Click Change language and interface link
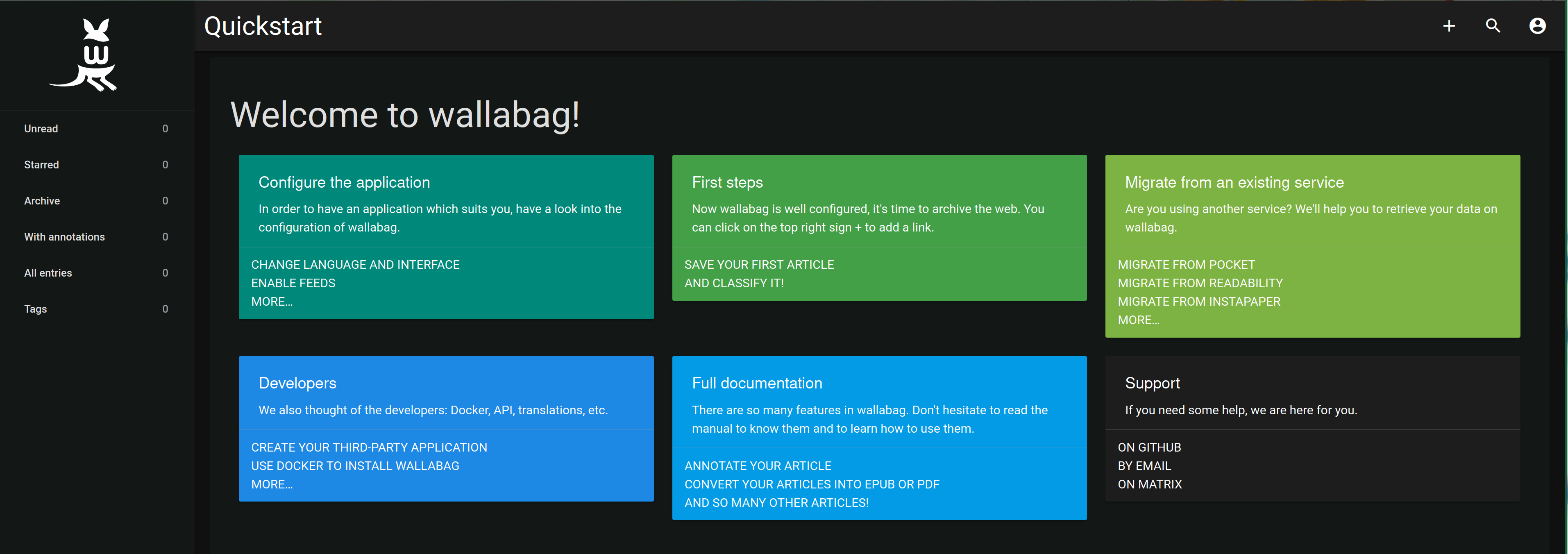The height and width of the screenshot is (554, 1568). coord(355,265)
